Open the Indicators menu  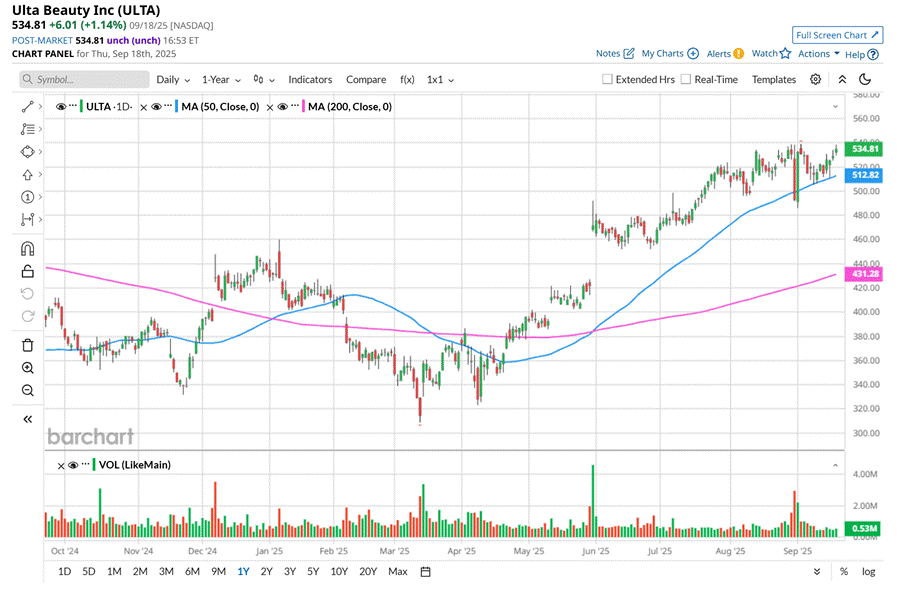pyautogui.click(x=310, y=80)
